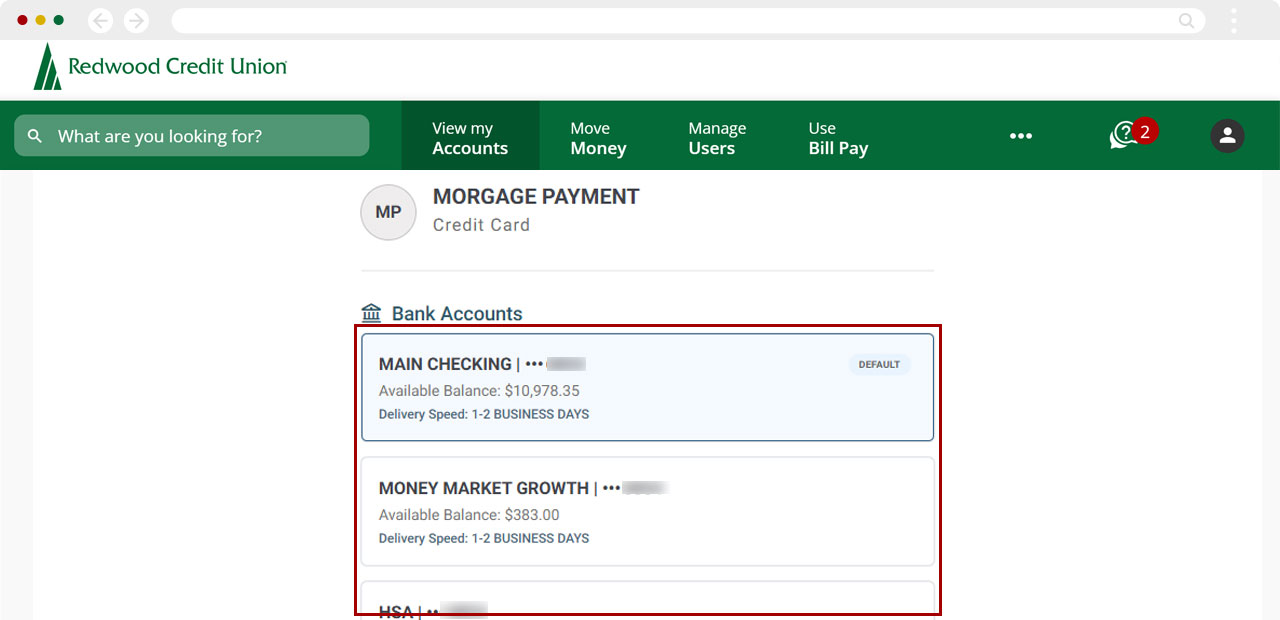Screen dimensions: 1280x620
Task: Switch to the View my Accounts tab
Action: pos(470,135)
